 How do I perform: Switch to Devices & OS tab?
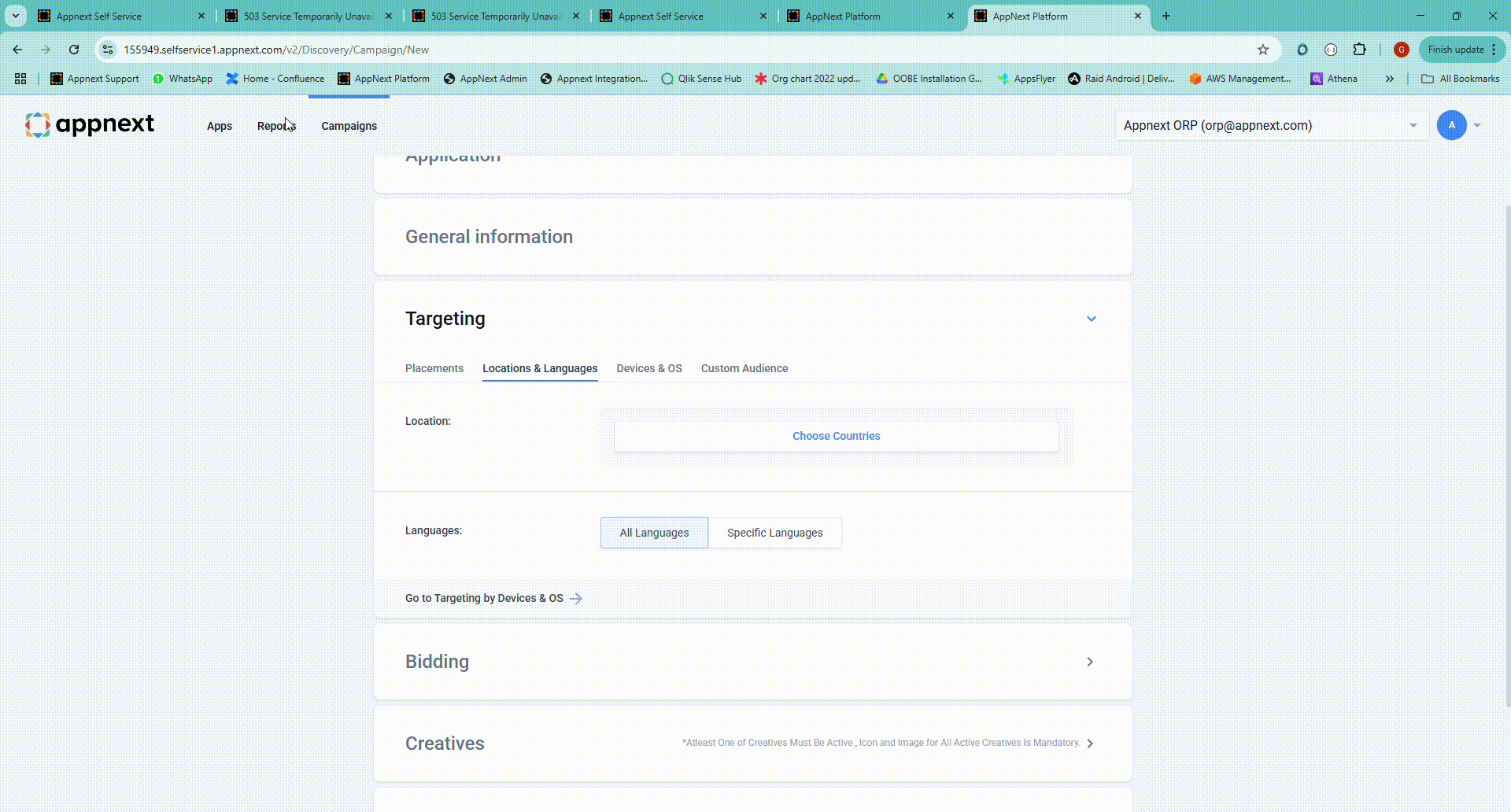649,368
